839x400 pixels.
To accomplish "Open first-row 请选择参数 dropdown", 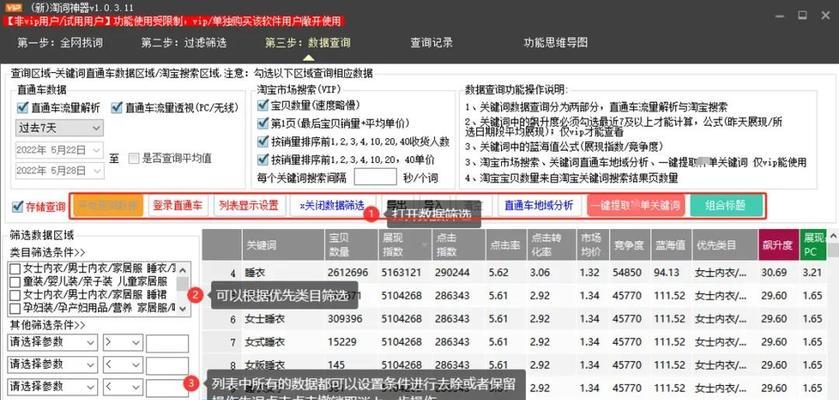I will [x=52, y=342].
